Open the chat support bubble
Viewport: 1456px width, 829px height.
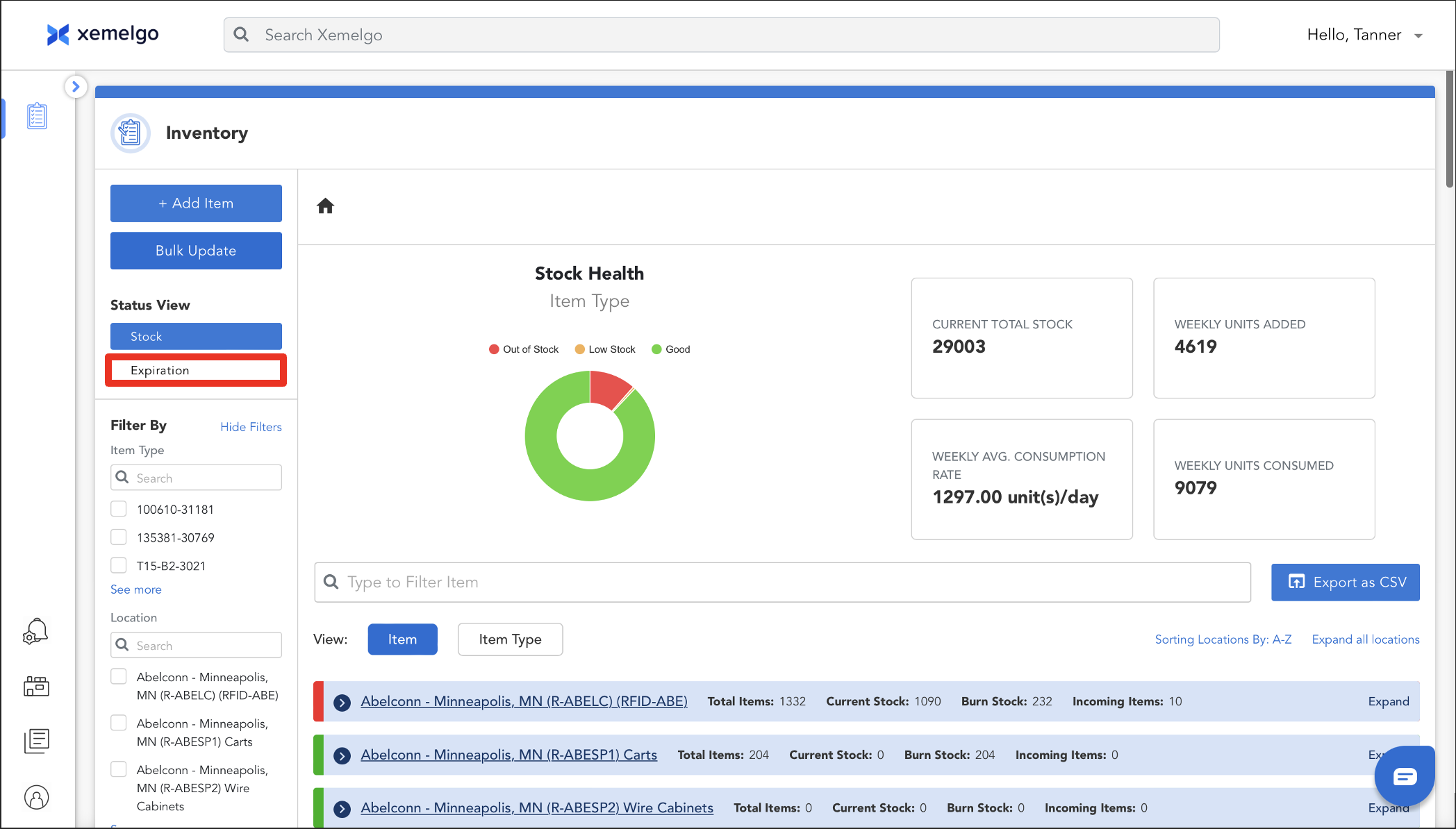1404,776
